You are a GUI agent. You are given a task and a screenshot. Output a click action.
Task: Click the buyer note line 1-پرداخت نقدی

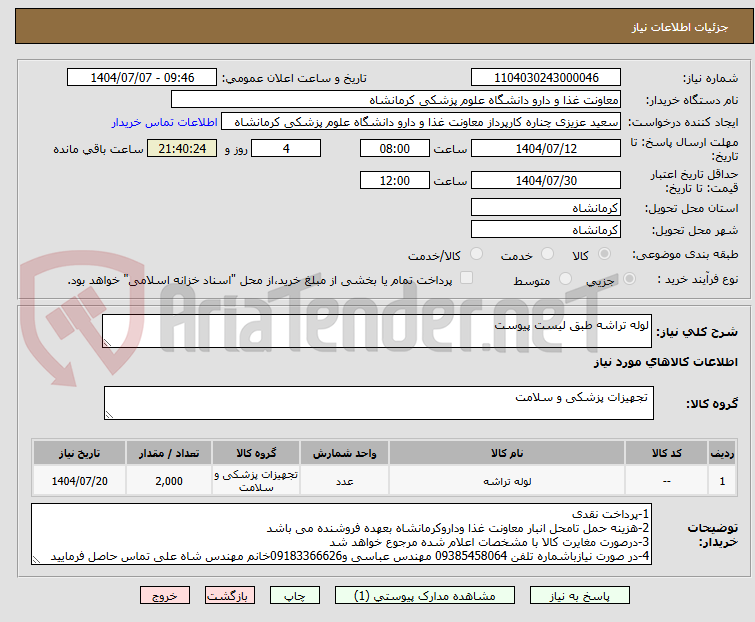click(x=611, y=514)
